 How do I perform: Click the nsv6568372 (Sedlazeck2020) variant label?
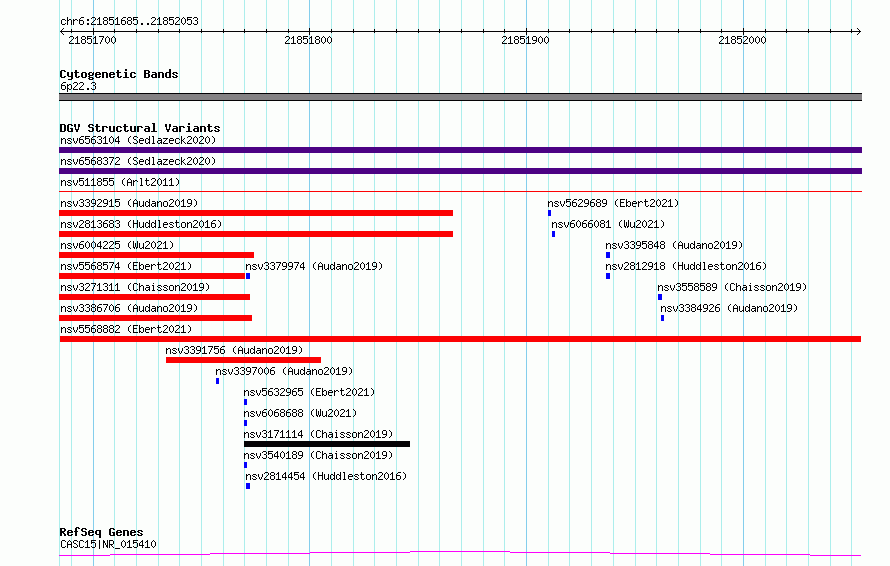[138, 161]
